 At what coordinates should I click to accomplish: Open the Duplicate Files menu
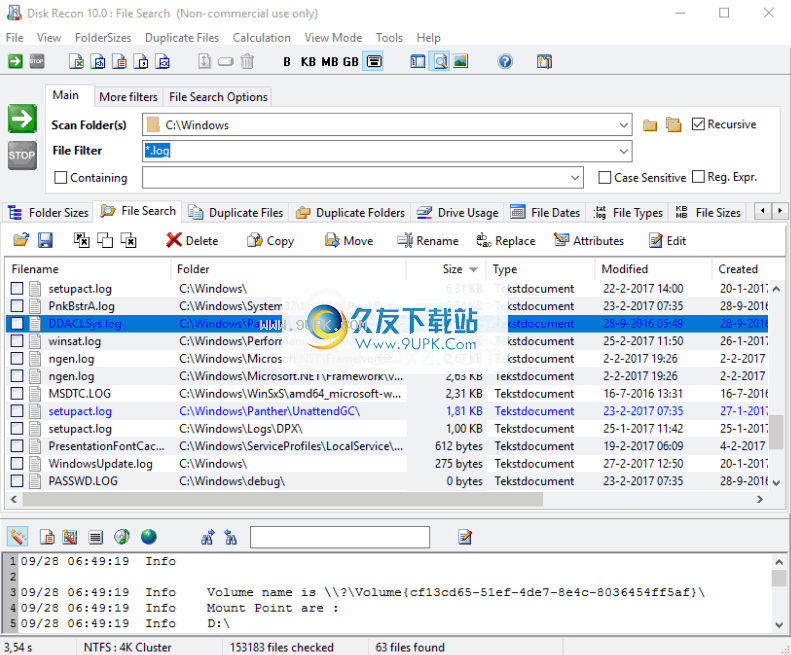point(182,38)
